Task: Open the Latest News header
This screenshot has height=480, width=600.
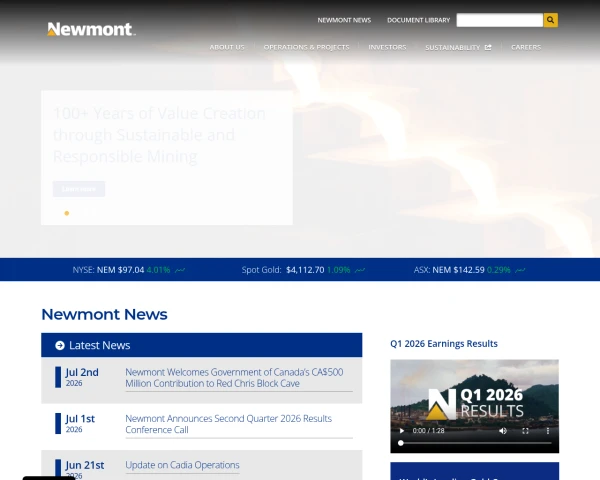Action: tap(202, 345)
